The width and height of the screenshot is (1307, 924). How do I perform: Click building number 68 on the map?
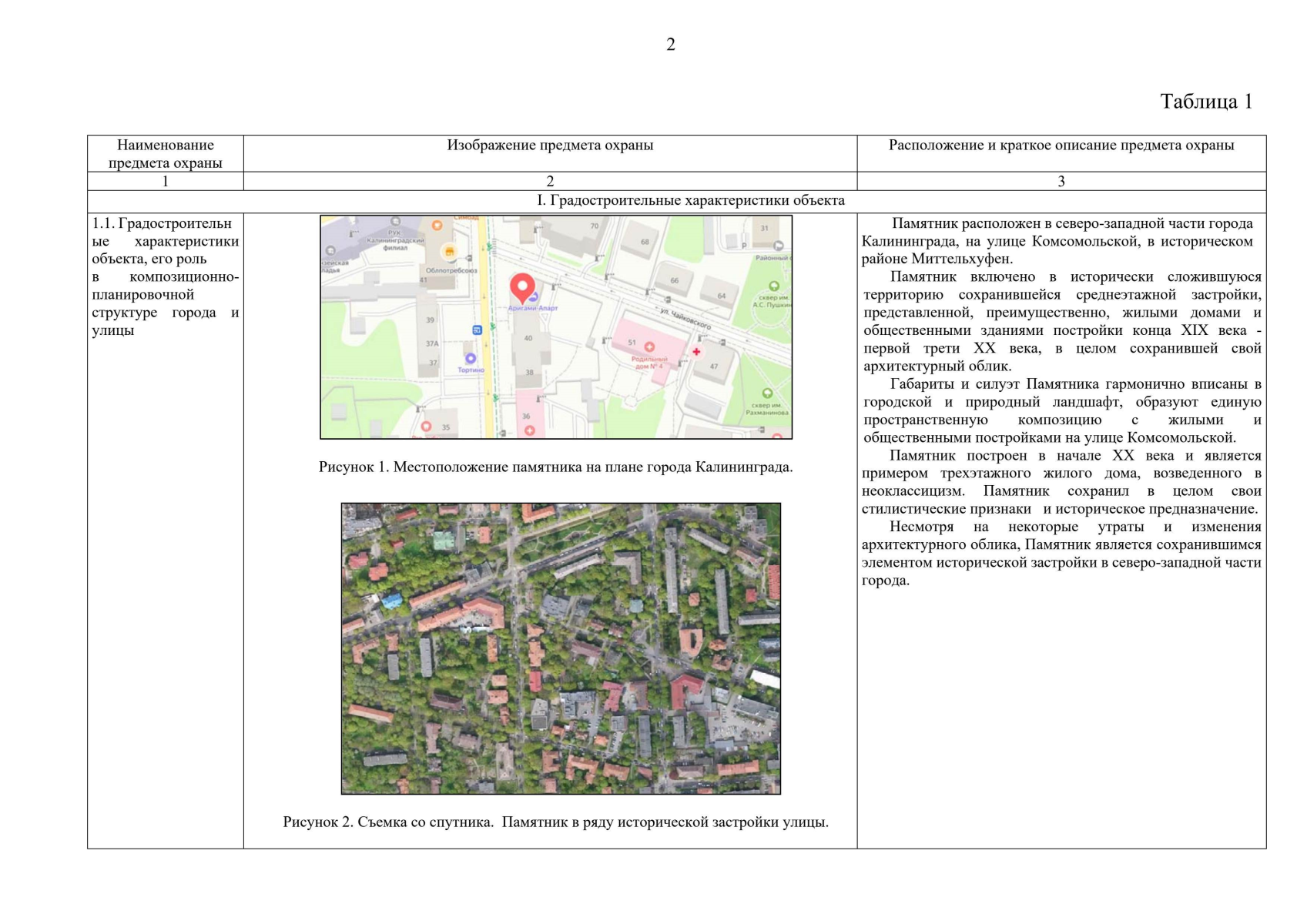(645, 242)
